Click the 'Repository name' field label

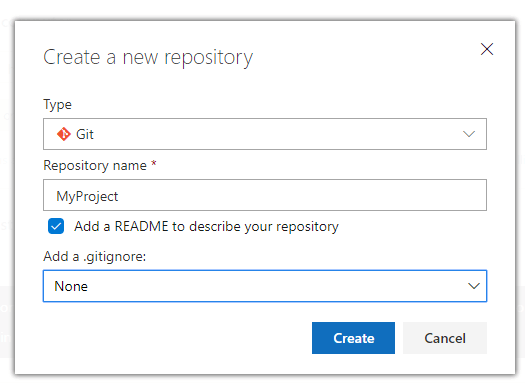[x=95, y=165]
